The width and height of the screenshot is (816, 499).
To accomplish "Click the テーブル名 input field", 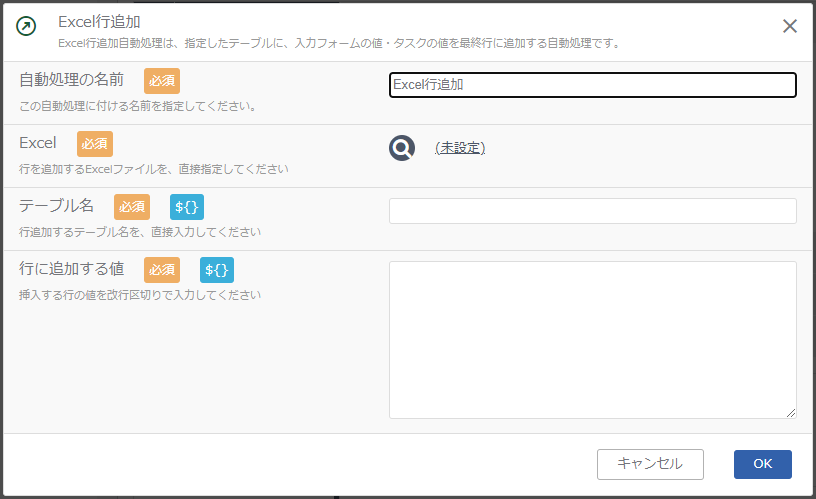I will [593, 211].
